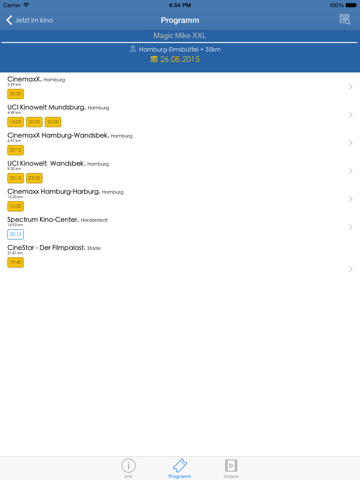Tap the Magic Mike XXL title
360x480 pixels.
tap(180, 36)
